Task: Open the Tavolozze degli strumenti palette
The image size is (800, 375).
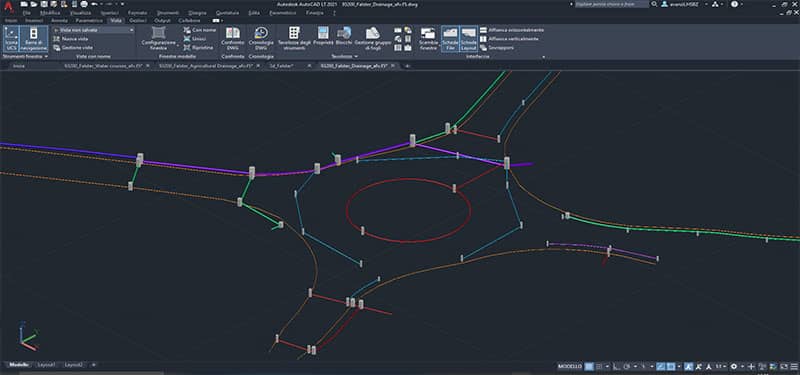Action: pos(294,38)
